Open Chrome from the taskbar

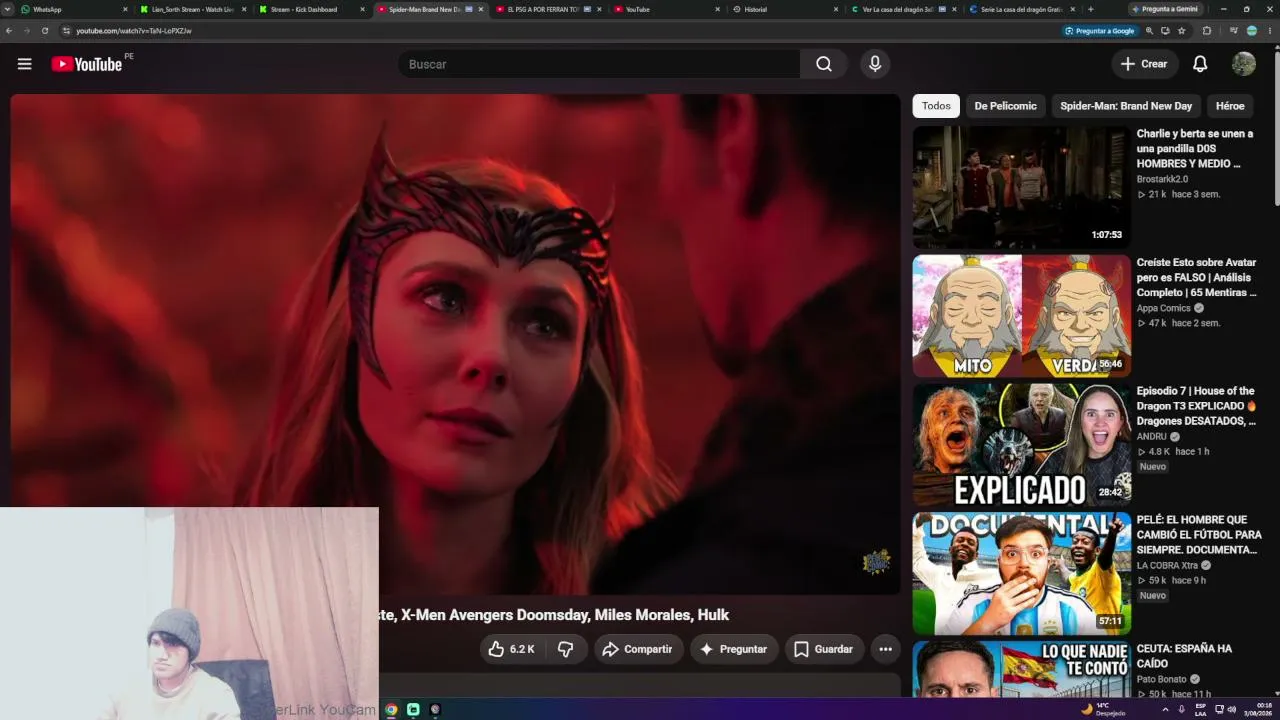[391, 709]
